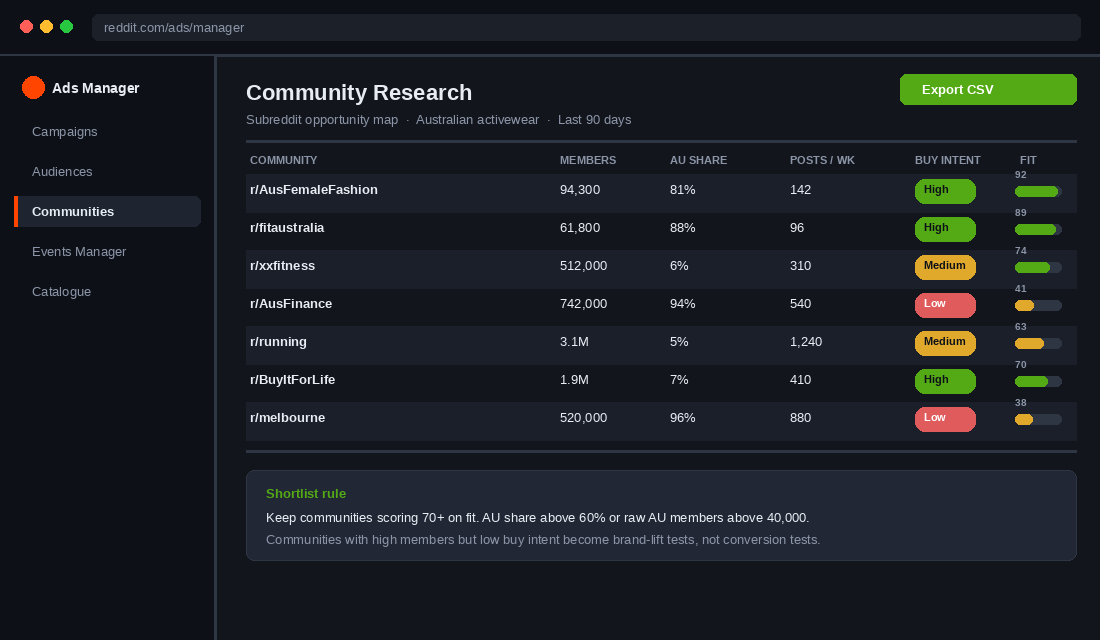Open the r/AusFemaleFashion community row

661,193
